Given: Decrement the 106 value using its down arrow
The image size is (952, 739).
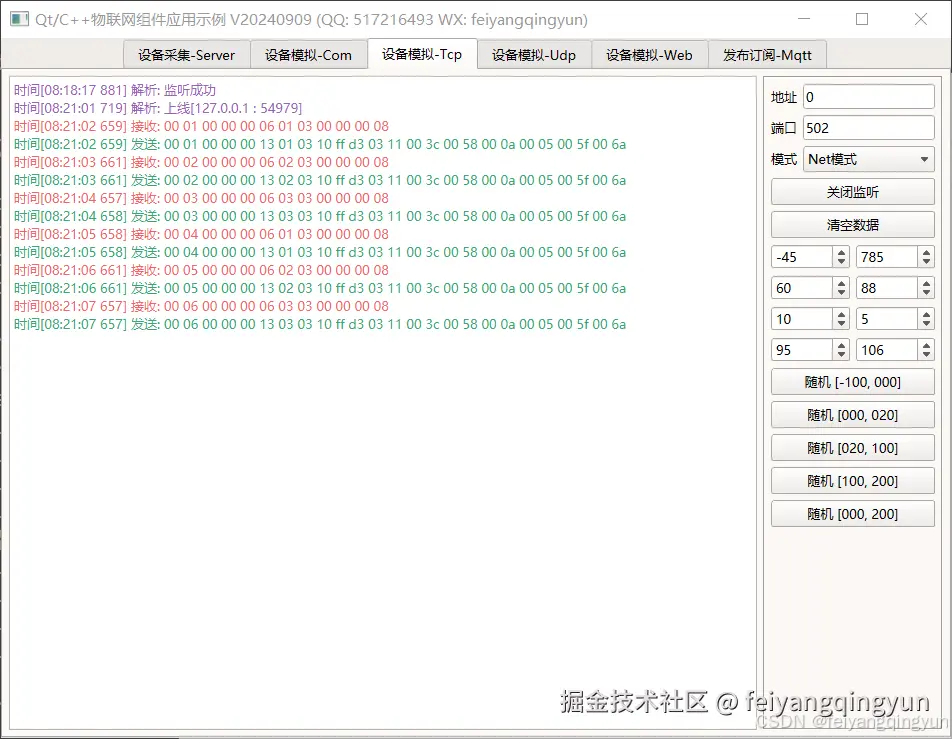Looking at the screenshot, I should [926, 354].
